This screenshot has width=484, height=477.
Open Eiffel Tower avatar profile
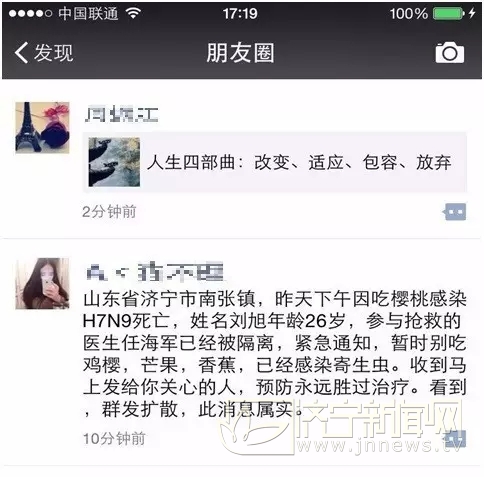(x=42, y=128)
